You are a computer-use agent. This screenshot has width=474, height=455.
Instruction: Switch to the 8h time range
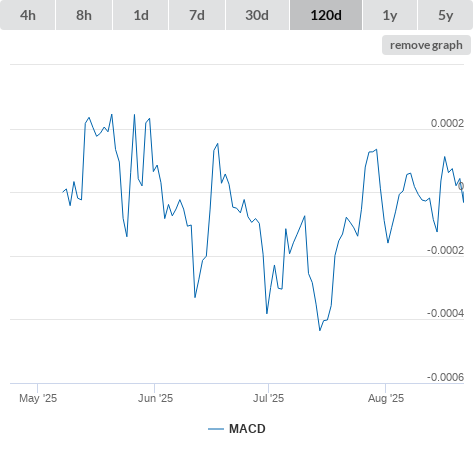(84, 15)
